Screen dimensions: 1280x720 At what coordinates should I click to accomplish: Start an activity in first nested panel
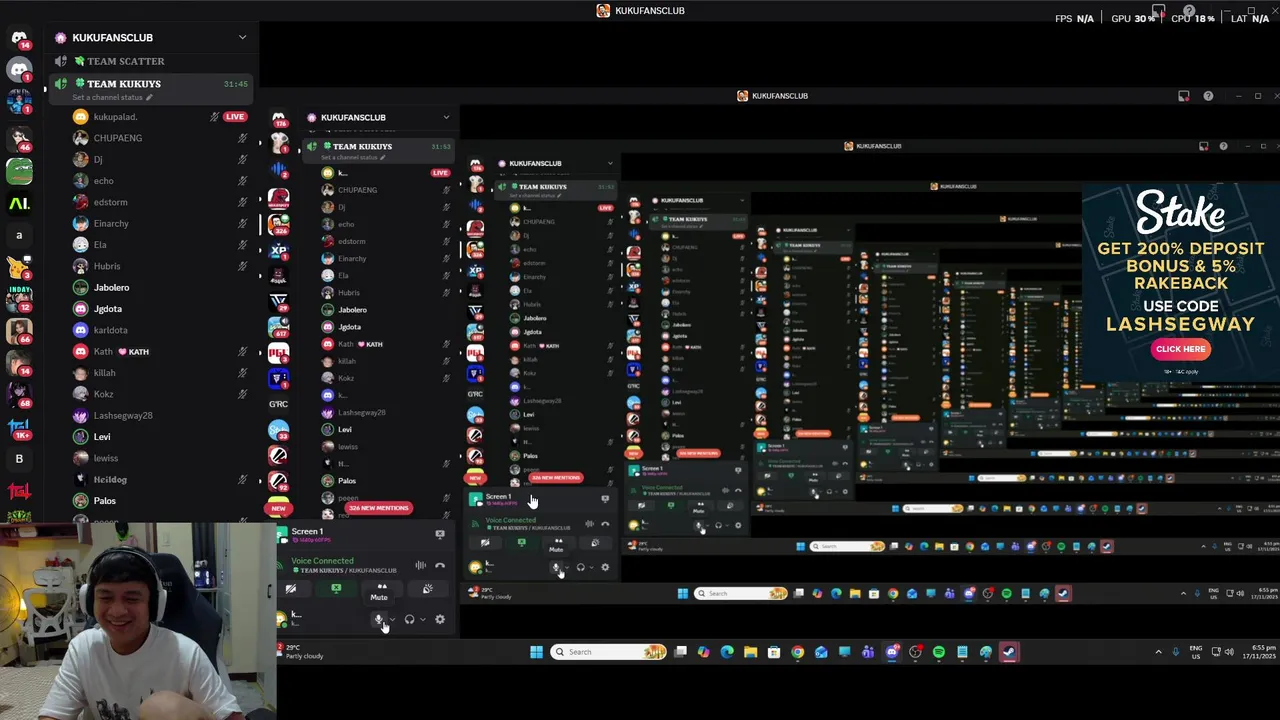381,589
